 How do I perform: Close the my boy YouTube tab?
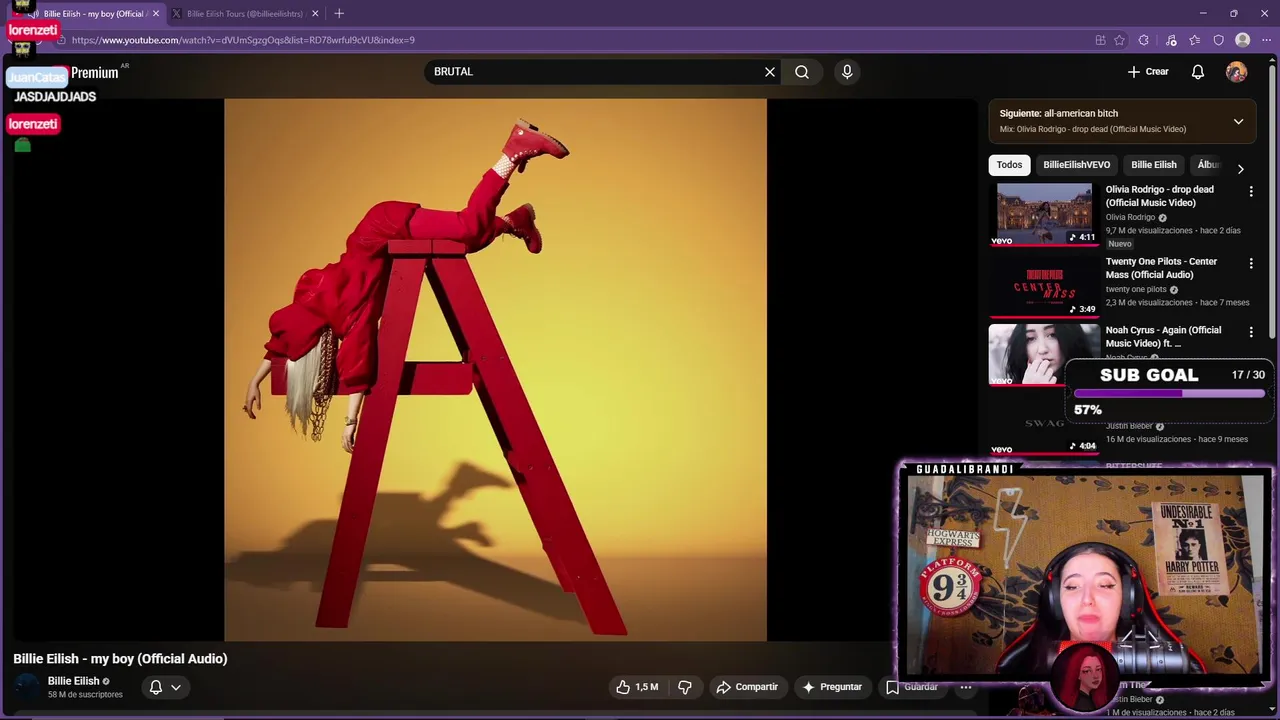click(155, 14)
